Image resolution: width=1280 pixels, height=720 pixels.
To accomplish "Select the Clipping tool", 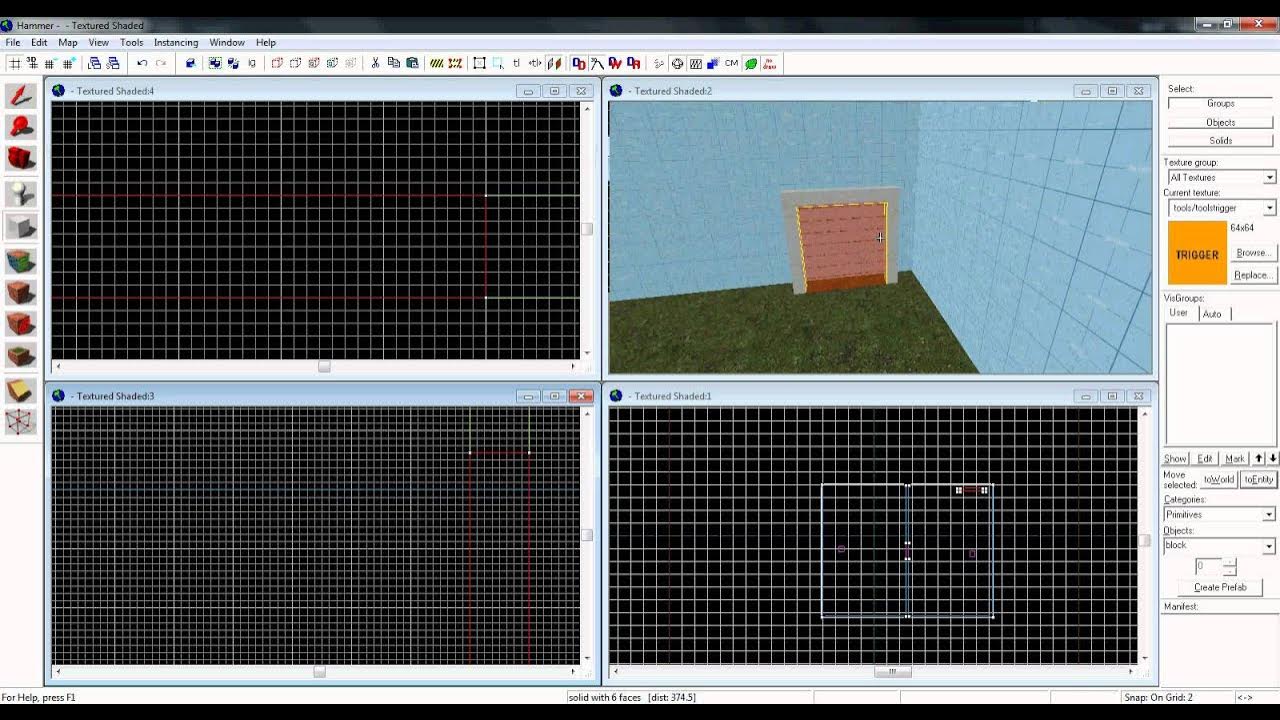I will tap(20, 390).
